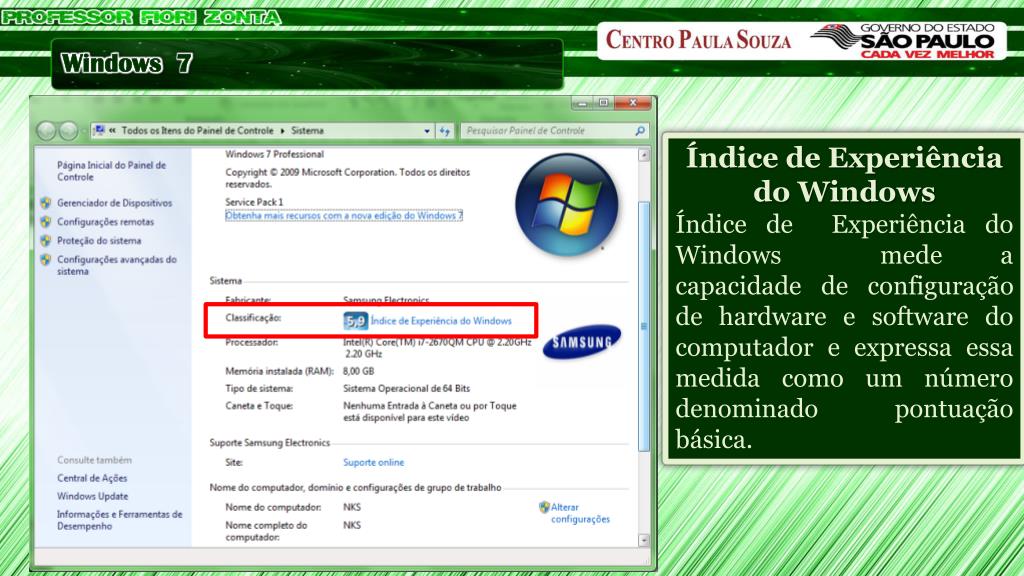Click the Classificação label
1024x576 pixels.
253,318
